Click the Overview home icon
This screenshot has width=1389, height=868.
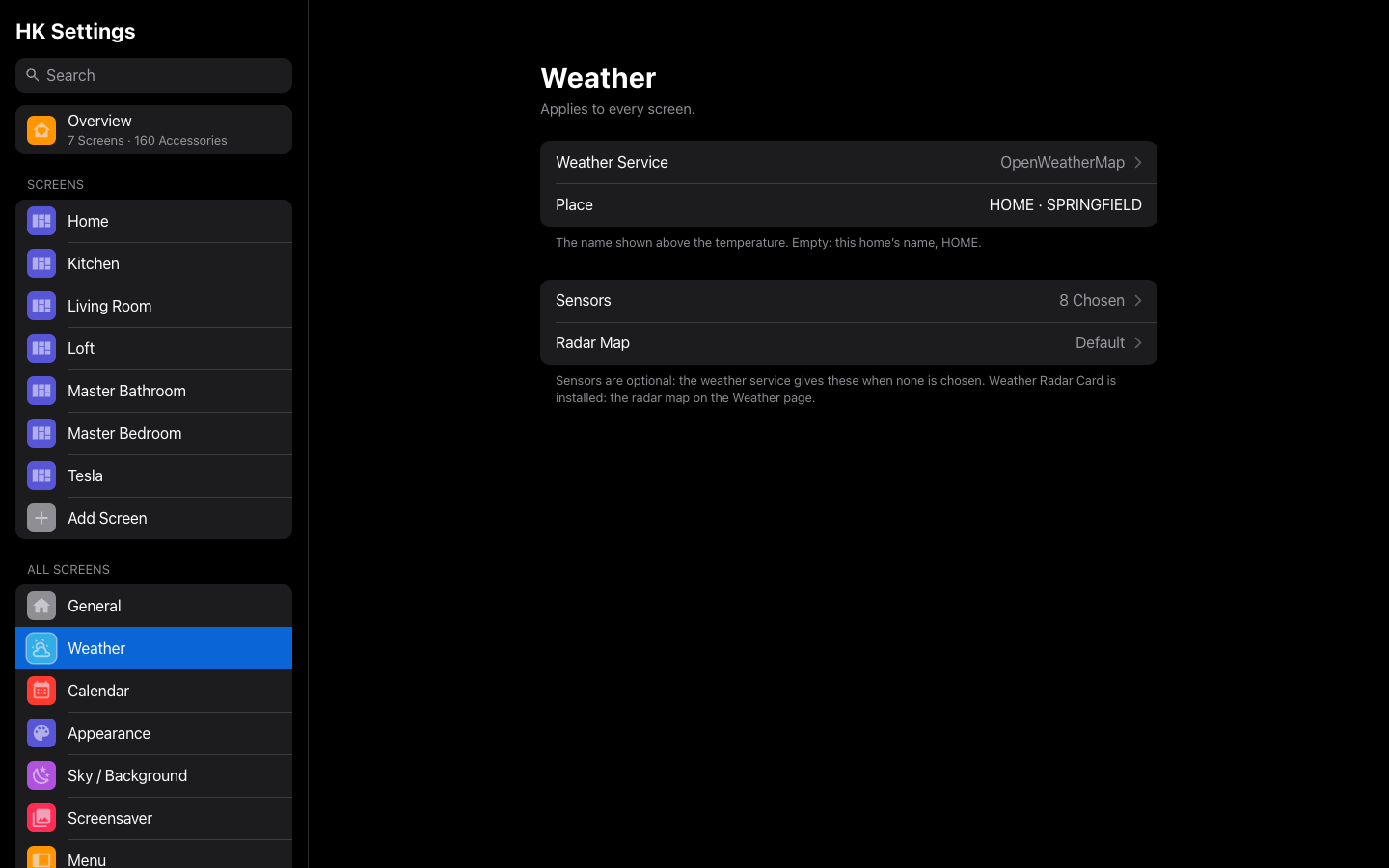tap(41, 130)
